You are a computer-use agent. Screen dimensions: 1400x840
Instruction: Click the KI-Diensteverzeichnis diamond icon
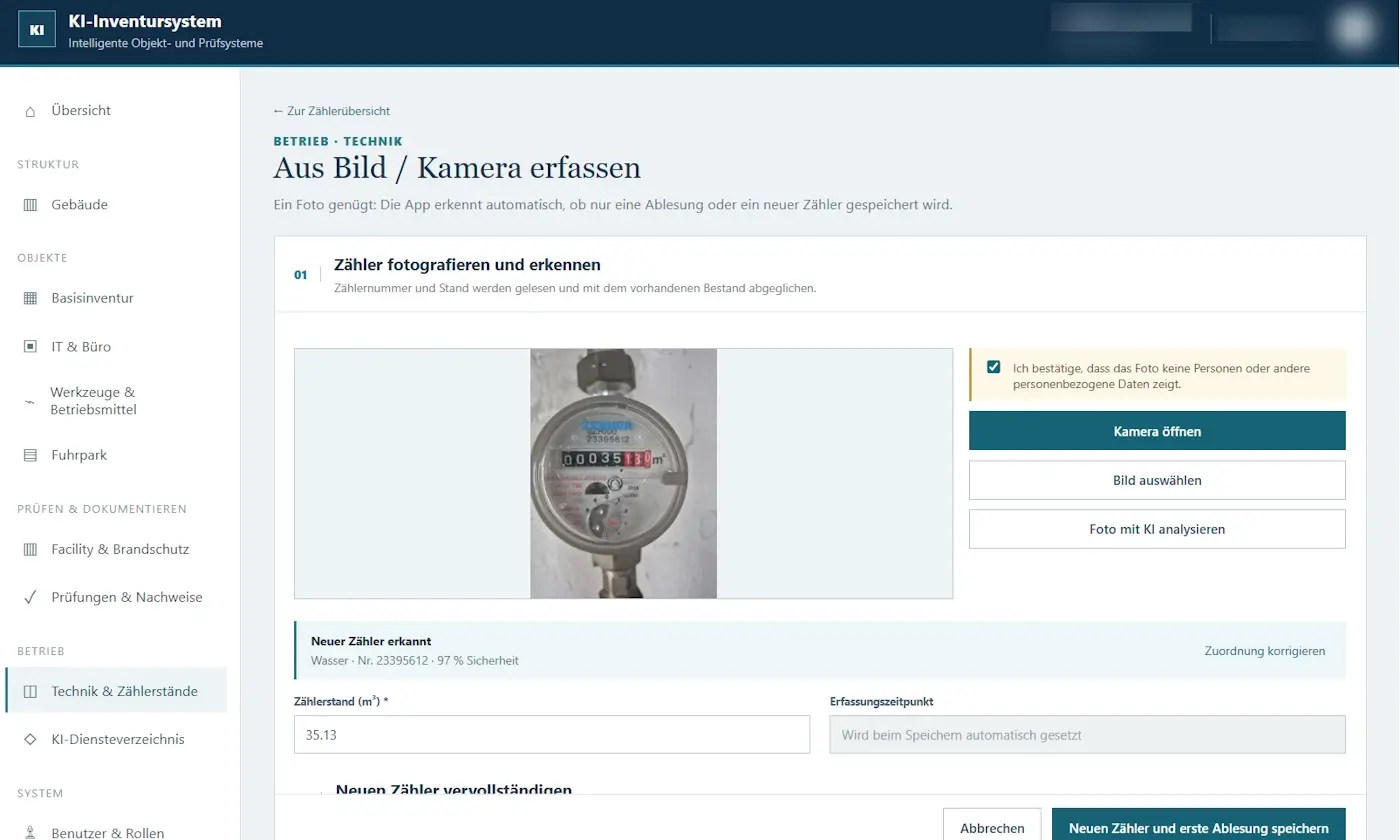pos(30,740)
